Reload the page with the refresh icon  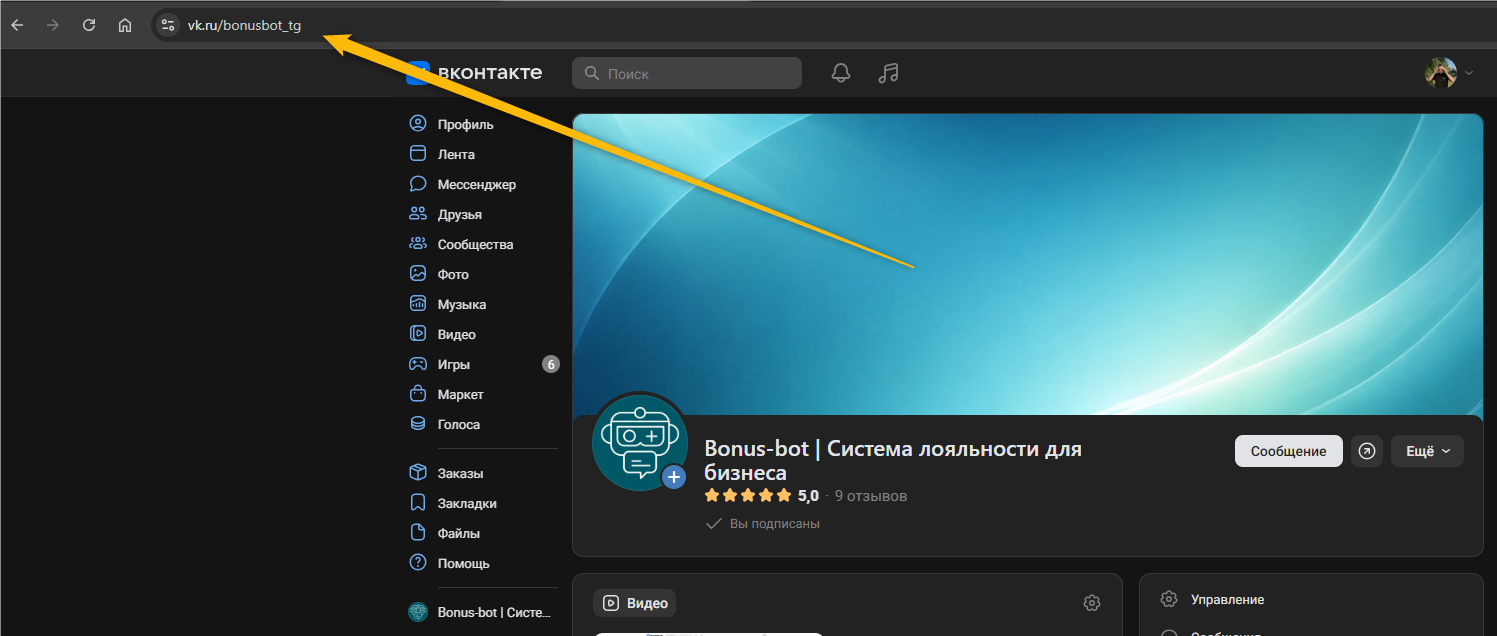[89, 25]
